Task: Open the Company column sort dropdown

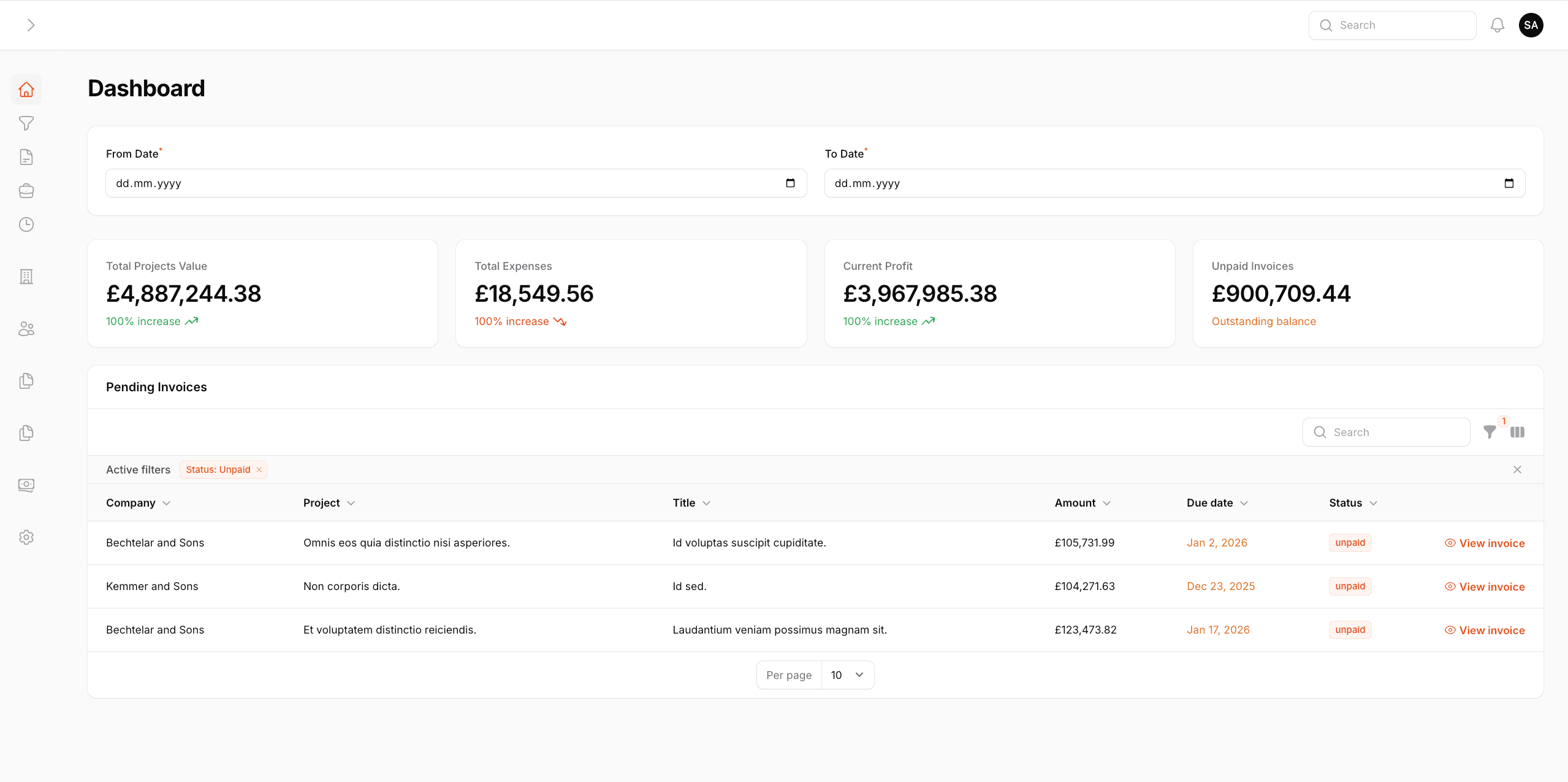Action: [x=166, y=502]
